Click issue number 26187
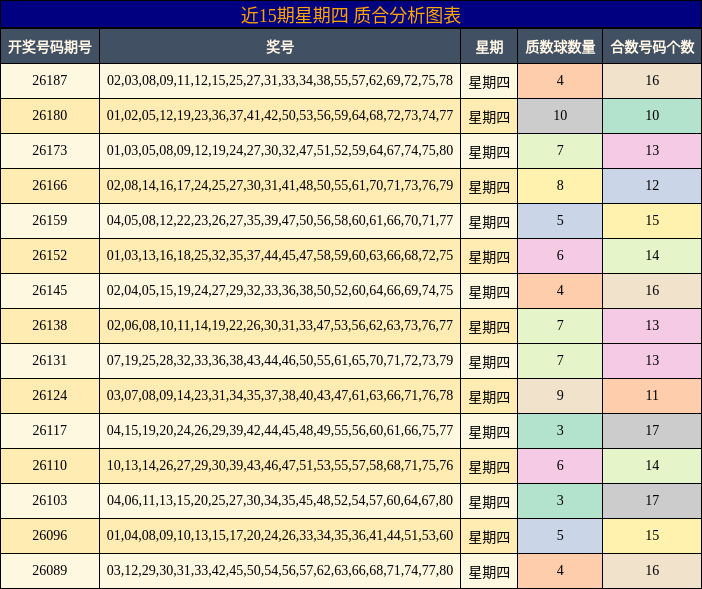 coord(50,81)
